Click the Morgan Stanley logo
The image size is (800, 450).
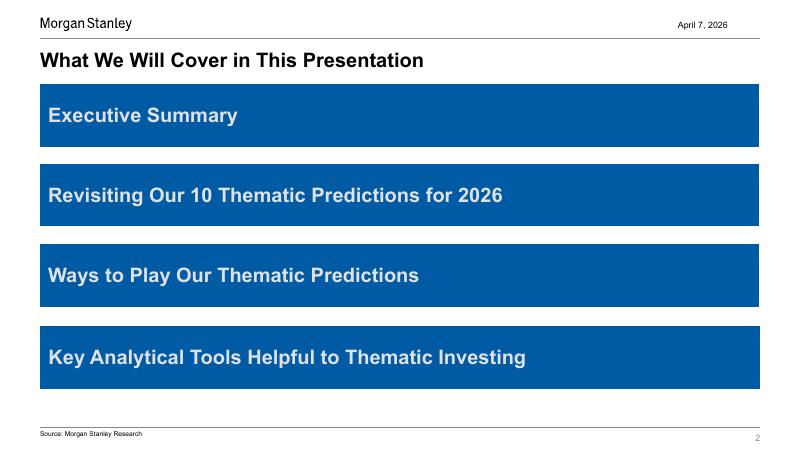(85, 23)
